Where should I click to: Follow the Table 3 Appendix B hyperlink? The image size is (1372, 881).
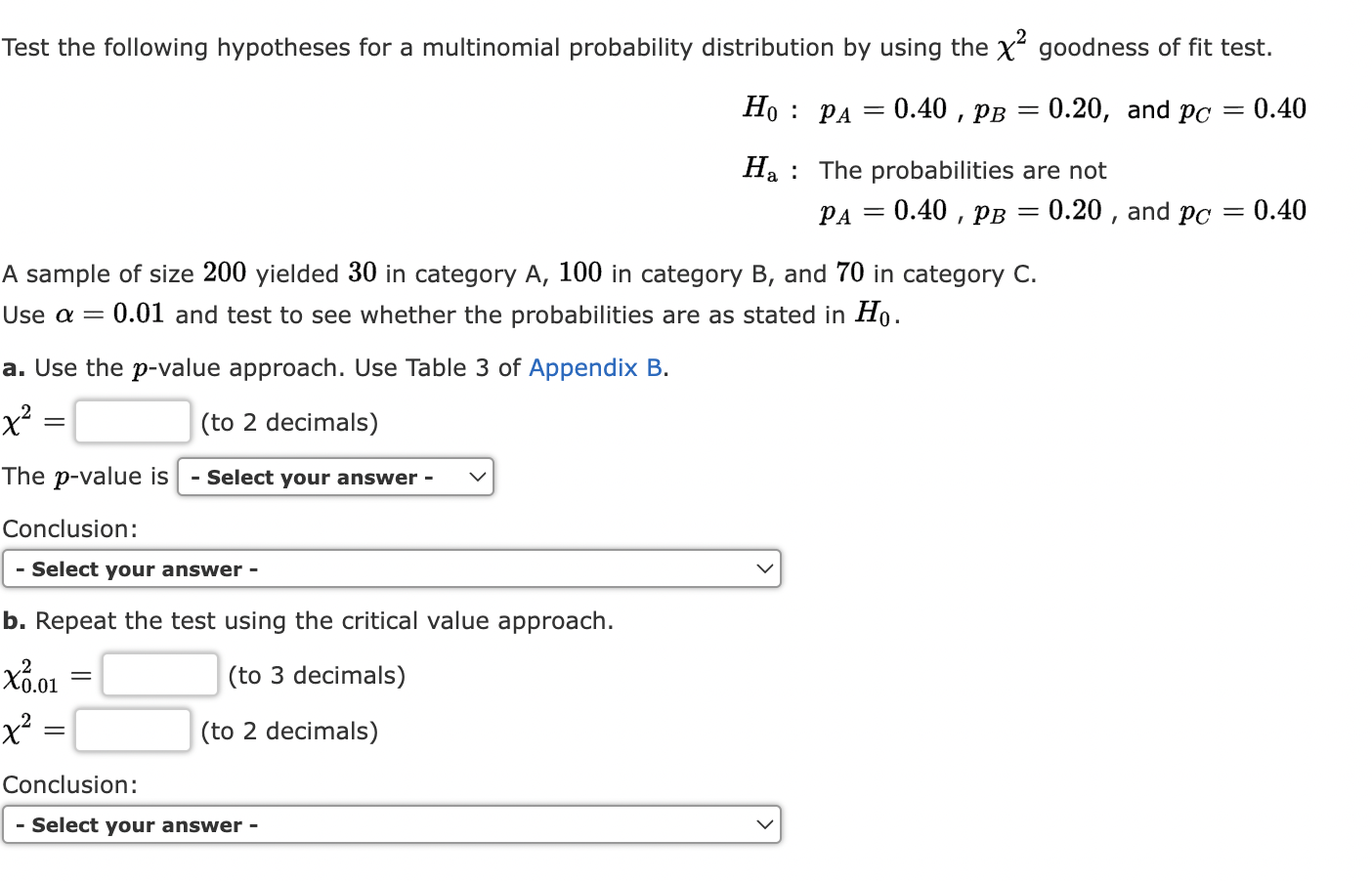(x=594, y=367)
